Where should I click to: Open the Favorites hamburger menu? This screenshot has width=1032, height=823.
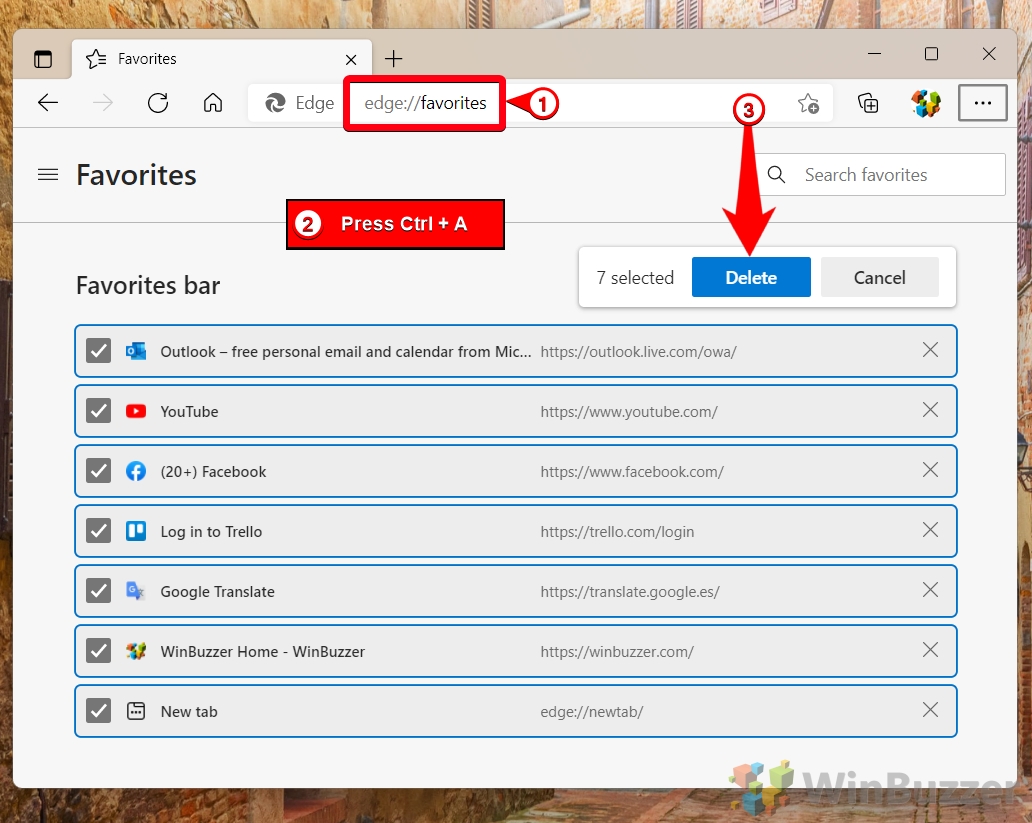coord(48,174)
